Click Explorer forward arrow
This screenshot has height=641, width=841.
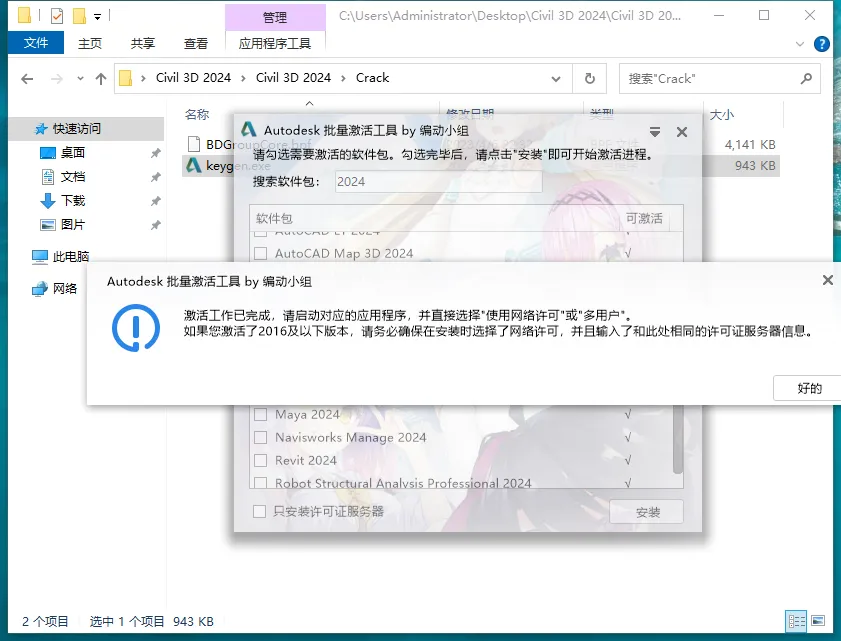56,79
